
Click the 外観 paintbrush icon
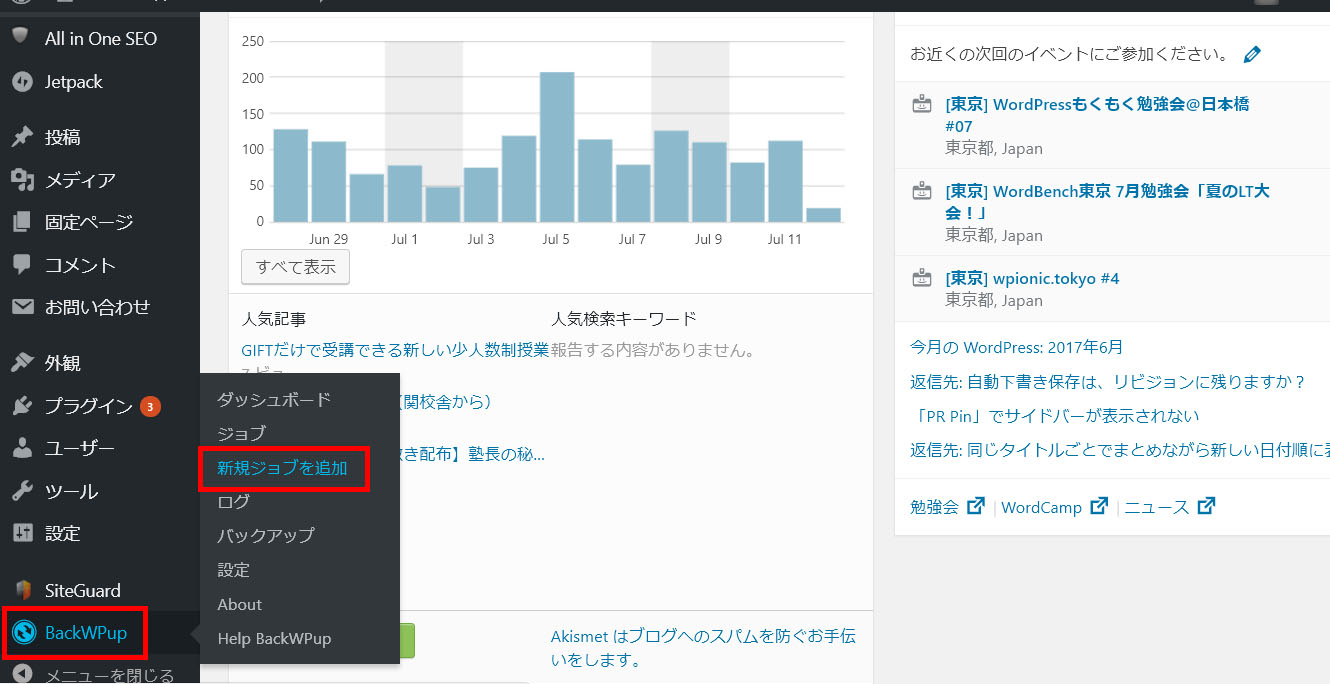[21, 363]
